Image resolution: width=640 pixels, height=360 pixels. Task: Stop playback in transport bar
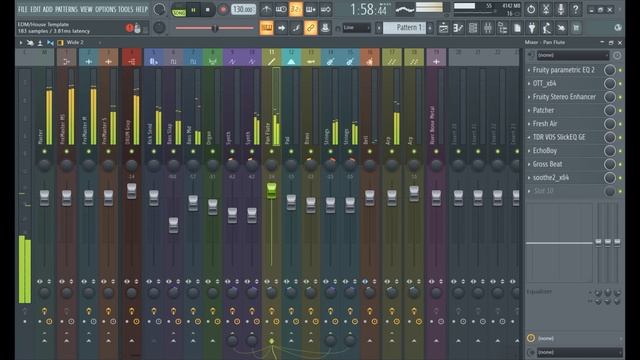click(207, 9)
